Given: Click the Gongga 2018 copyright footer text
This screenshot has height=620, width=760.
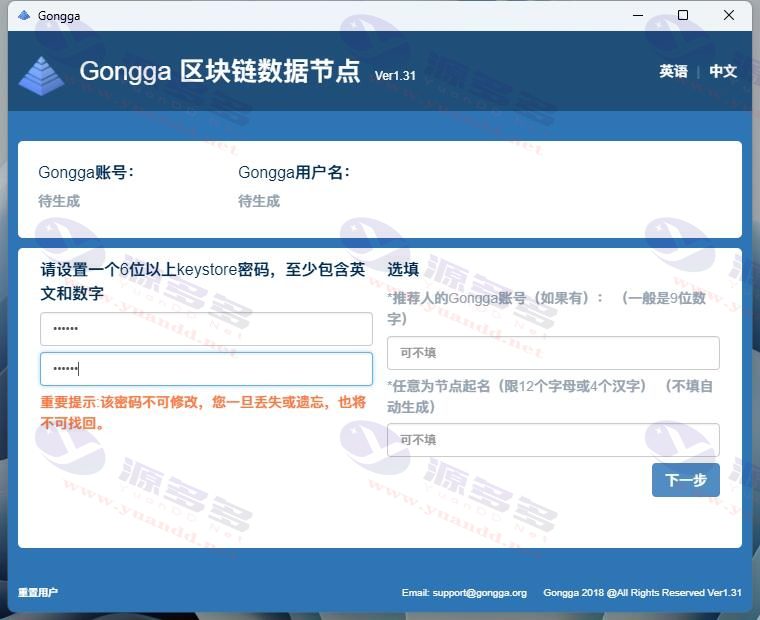Looking at the screenshot, I should tap(642, 592).
